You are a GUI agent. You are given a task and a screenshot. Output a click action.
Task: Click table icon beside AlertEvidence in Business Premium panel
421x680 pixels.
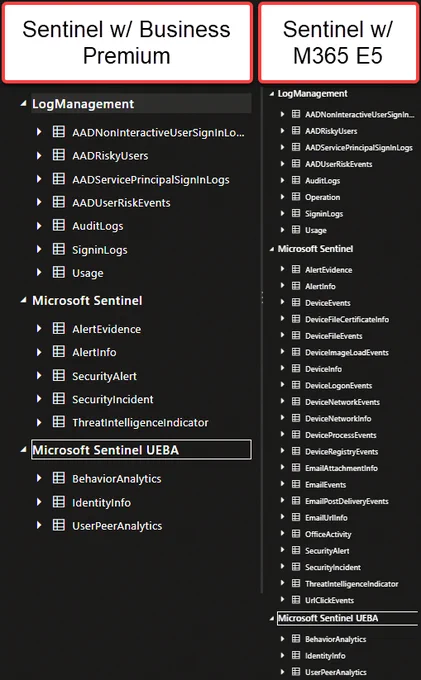59,328
